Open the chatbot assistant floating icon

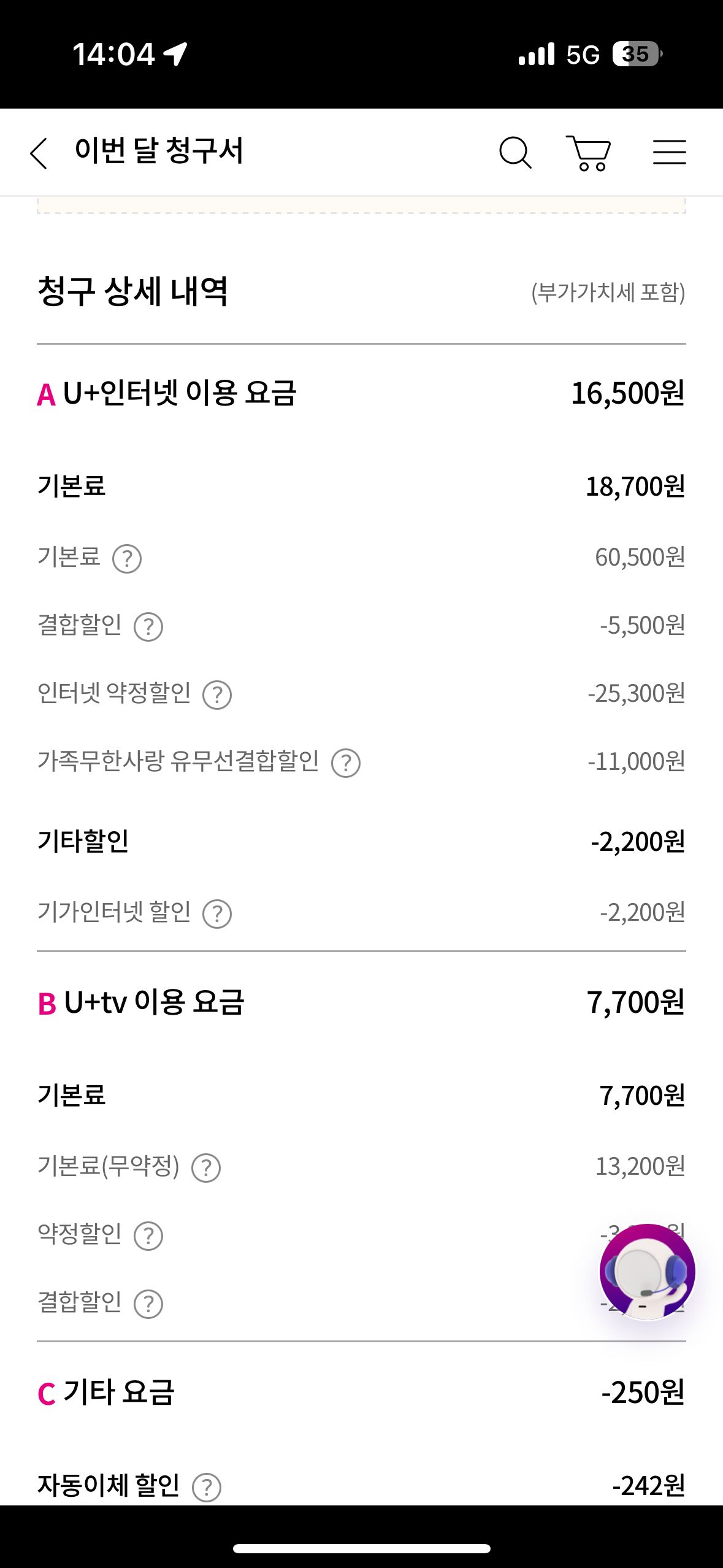coord(647,1271)
